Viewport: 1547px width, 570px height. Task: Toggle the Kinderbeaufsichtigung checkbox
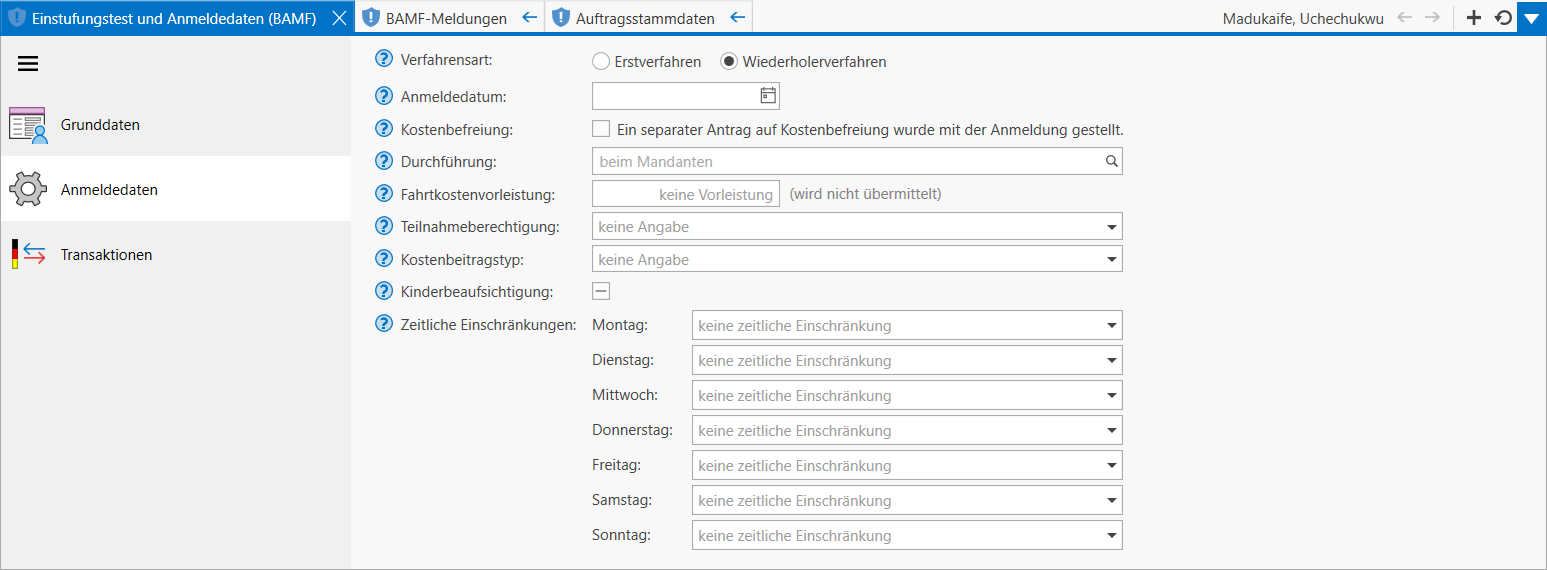601,291
